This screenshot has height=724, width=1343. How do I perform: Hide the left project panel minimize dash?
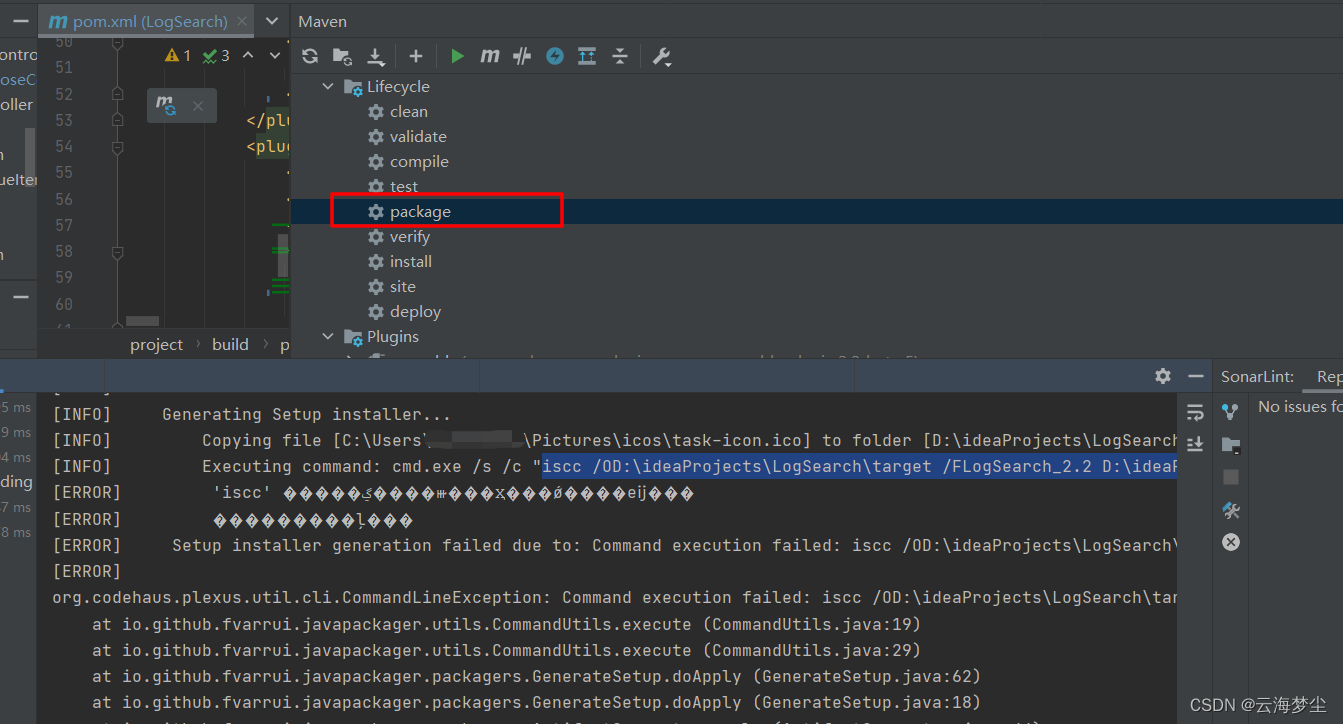tap(20, 20)
